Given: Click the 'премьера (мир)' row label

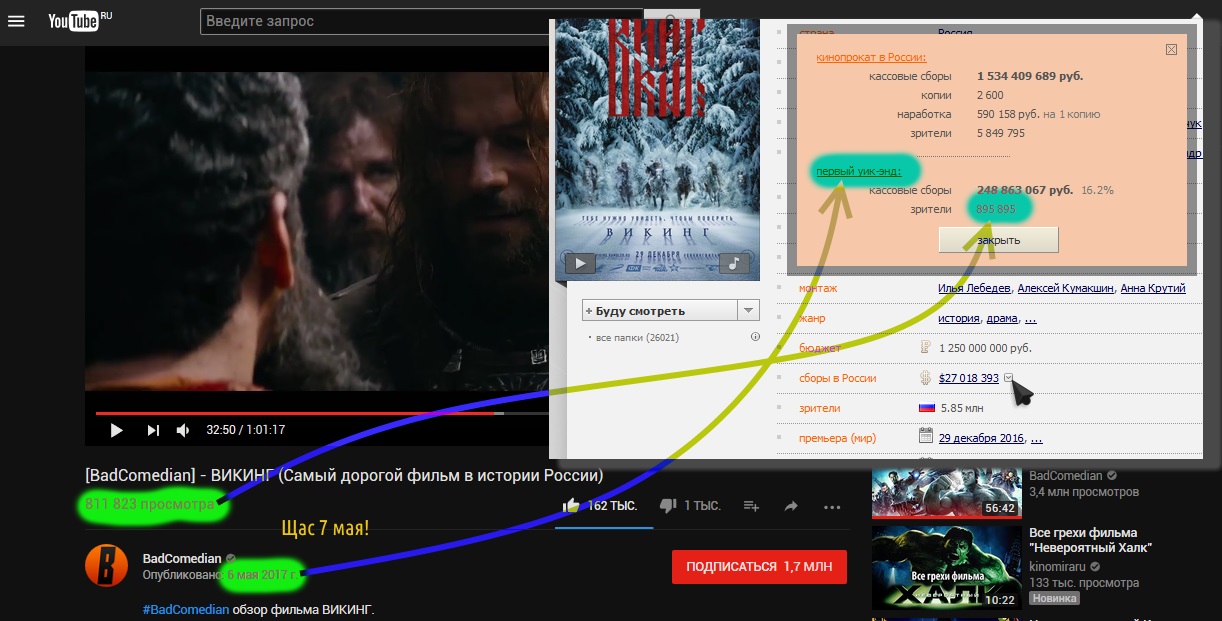Looking at the screenshot, I should coord(838,438).
